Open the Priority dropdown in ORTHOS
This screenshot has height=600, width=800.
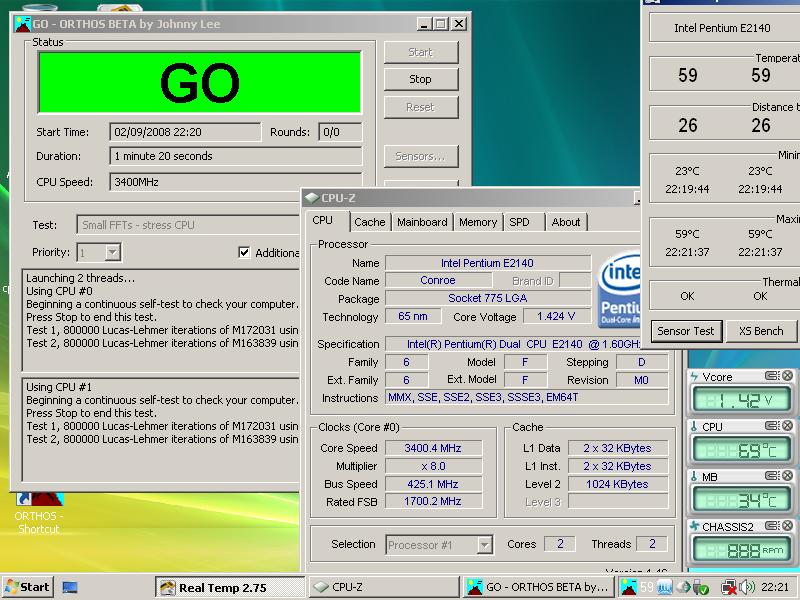pos(112,252)
